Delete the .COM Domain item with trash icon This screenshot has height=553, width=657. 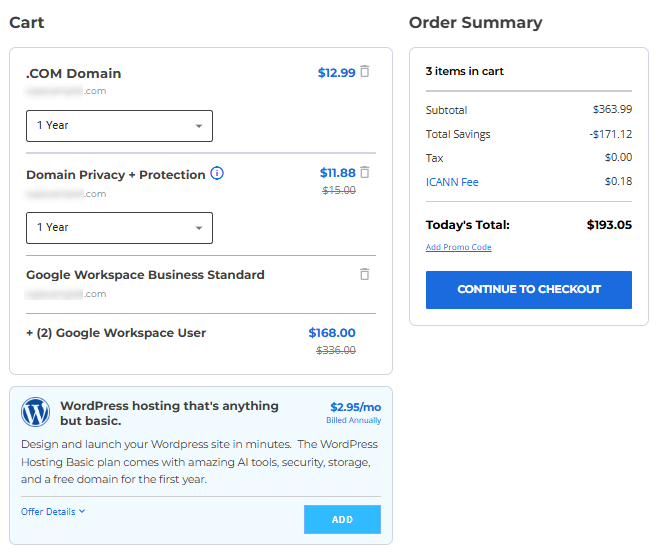(x=365, y=72)
